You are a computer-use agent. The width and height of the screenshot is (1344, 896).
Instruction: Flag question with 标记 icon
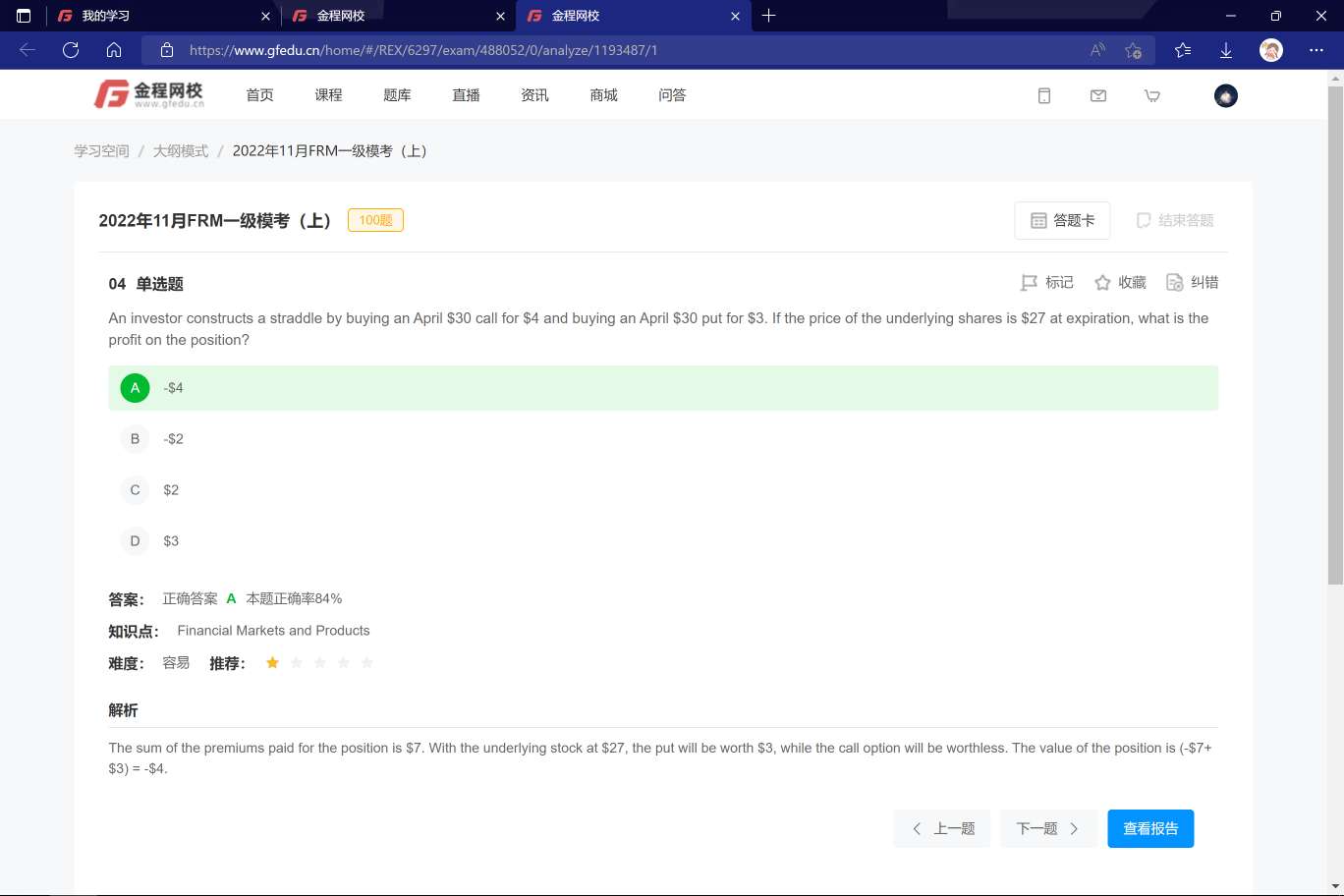click(1047, 283)
